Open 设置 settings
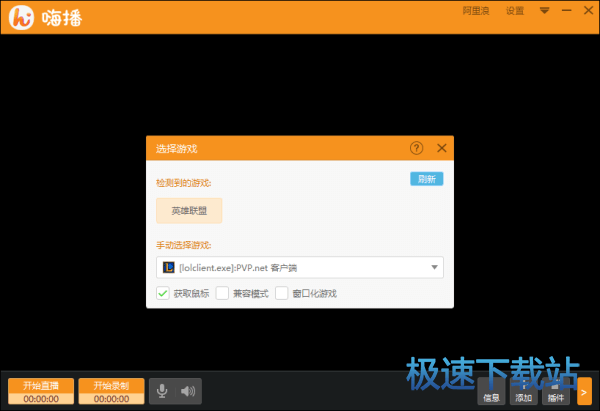Viewport: 600px width, 411px height. pos(515,11)
